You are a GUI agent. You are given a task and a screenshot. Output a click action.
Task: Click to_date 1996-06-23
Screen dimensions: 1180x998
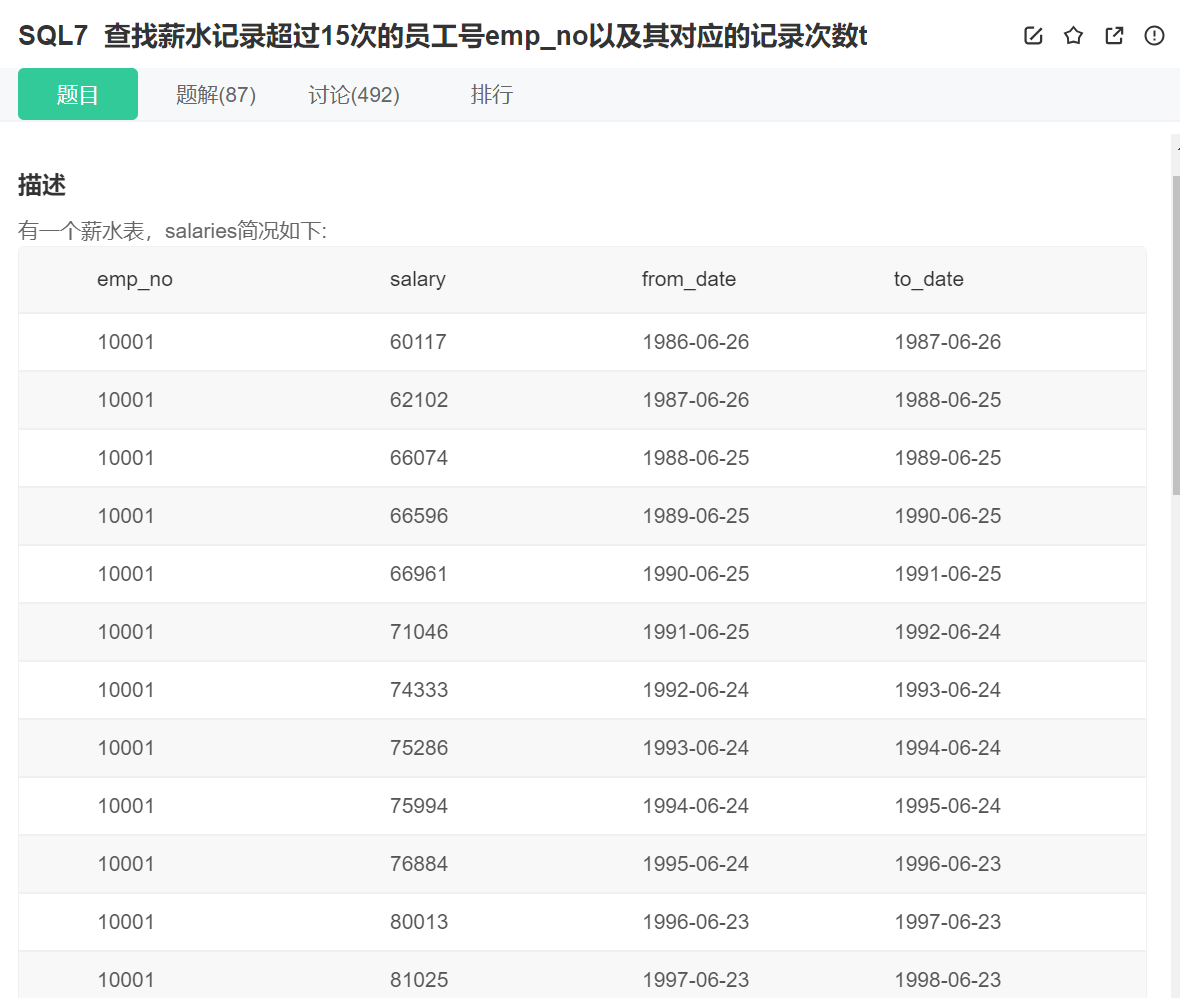coord(947,863)
